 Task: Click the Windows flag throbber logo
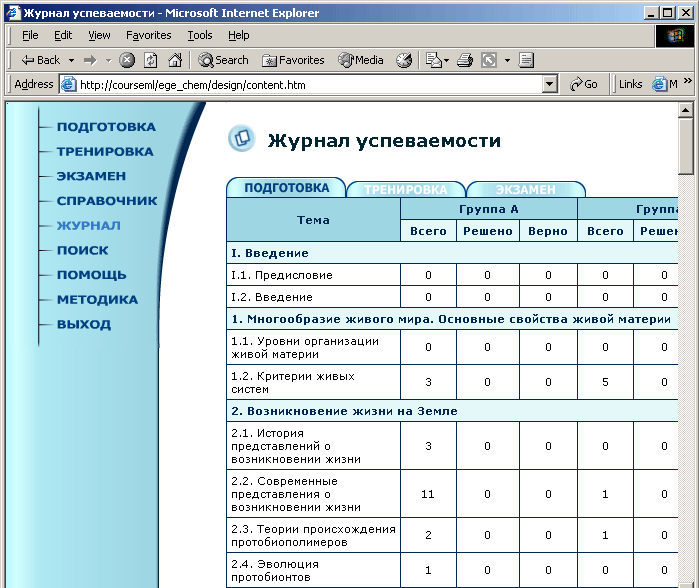(675, 36)
